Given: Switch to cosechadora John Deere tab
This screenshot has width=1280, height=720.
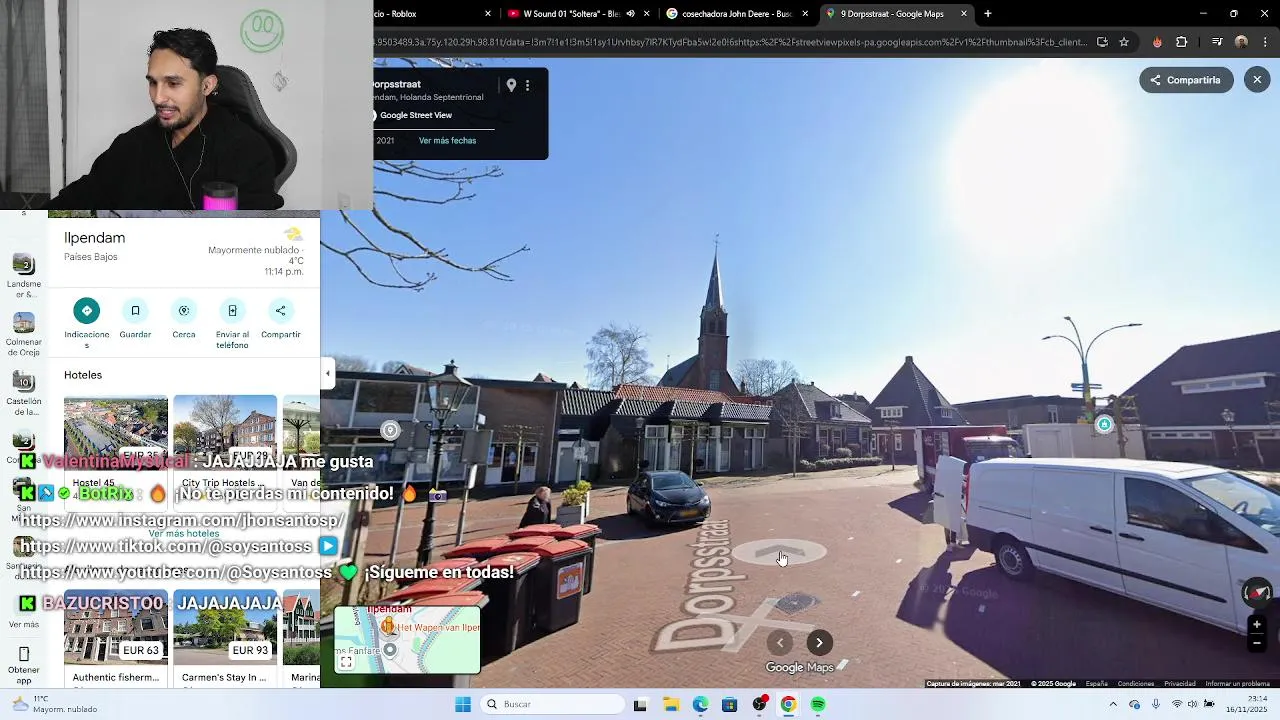Looking at the screenshot, I should click(736, 14).
